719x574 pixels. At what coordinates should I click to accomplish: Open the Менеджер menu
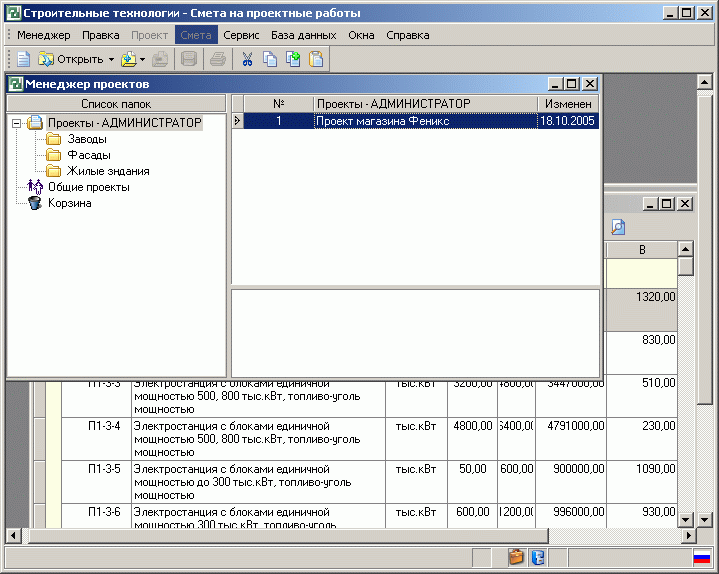43,35
